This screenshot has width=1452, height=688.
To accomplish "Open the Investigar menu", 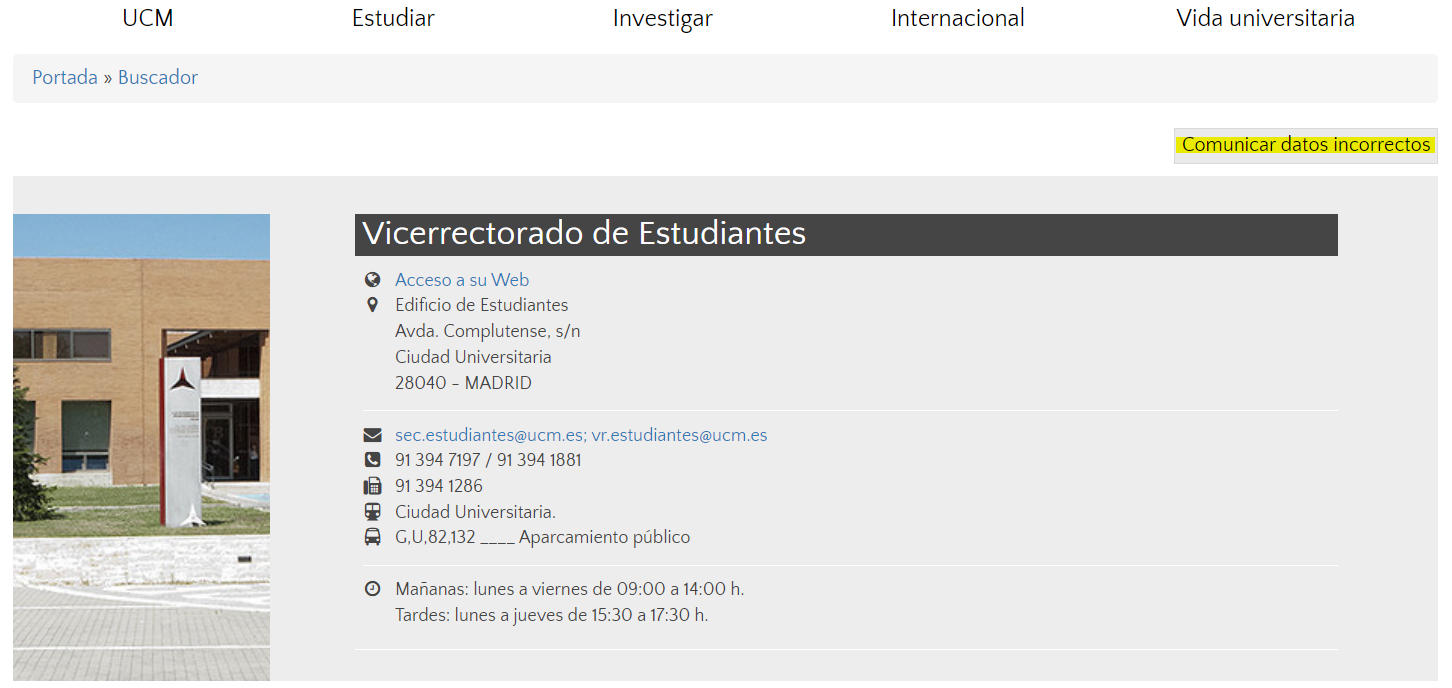I will pyautogui.click(x=663, y=19).
